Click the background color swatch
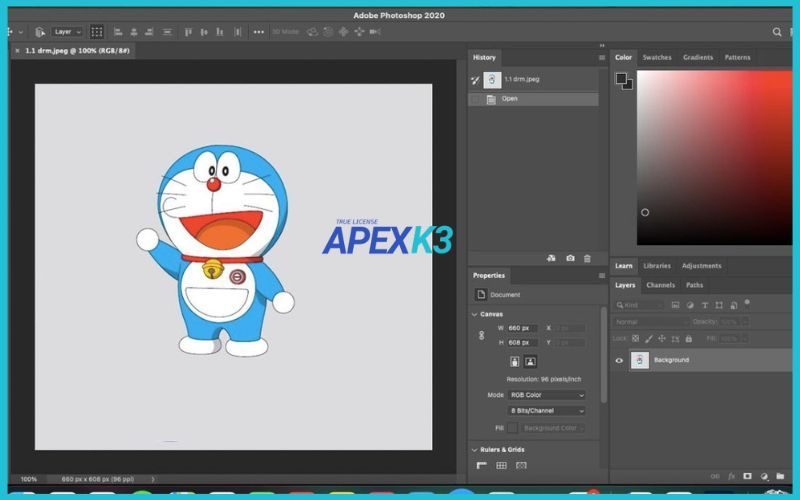This screenshot has height=500, width=800. tap(630, 87)
